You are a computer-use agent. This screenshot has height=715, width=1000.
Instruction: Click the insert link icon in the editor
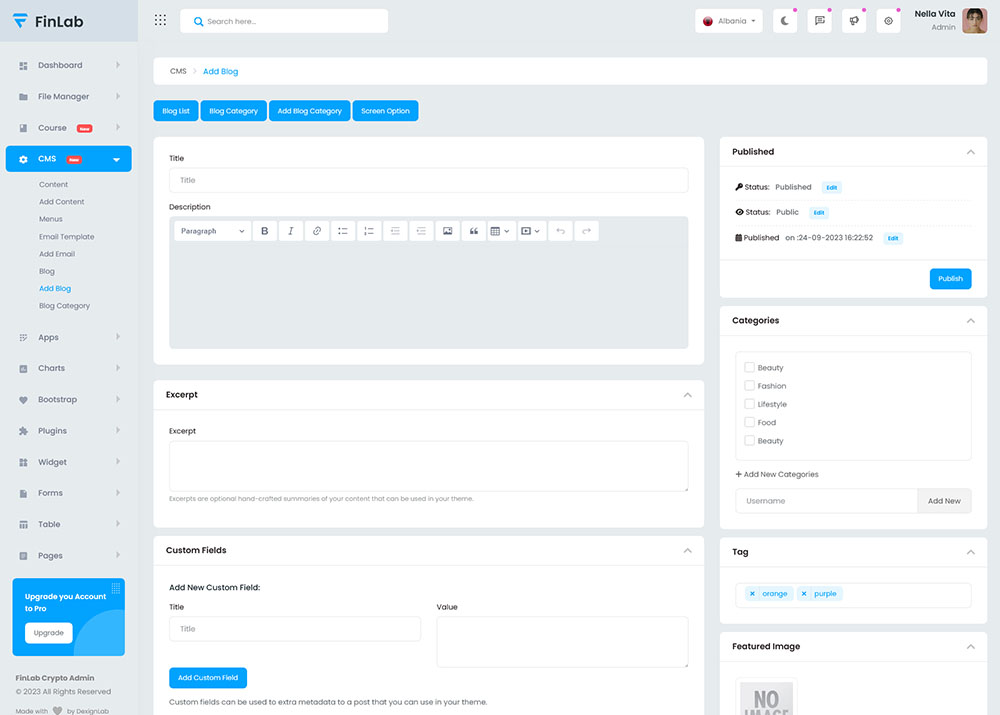(x=317, y=231)
